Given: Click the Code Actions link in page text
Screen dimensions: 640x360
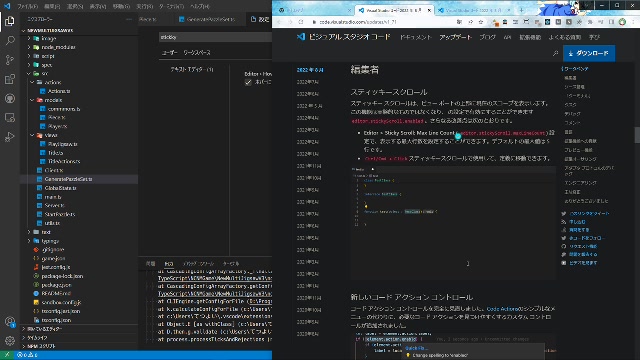Looking at the screenshot, I should point(502,309).
